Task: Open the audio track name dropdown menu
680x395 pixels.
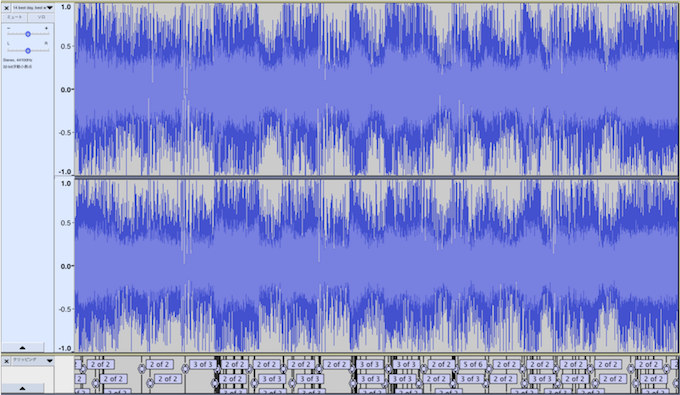Action: coord(33,8)
